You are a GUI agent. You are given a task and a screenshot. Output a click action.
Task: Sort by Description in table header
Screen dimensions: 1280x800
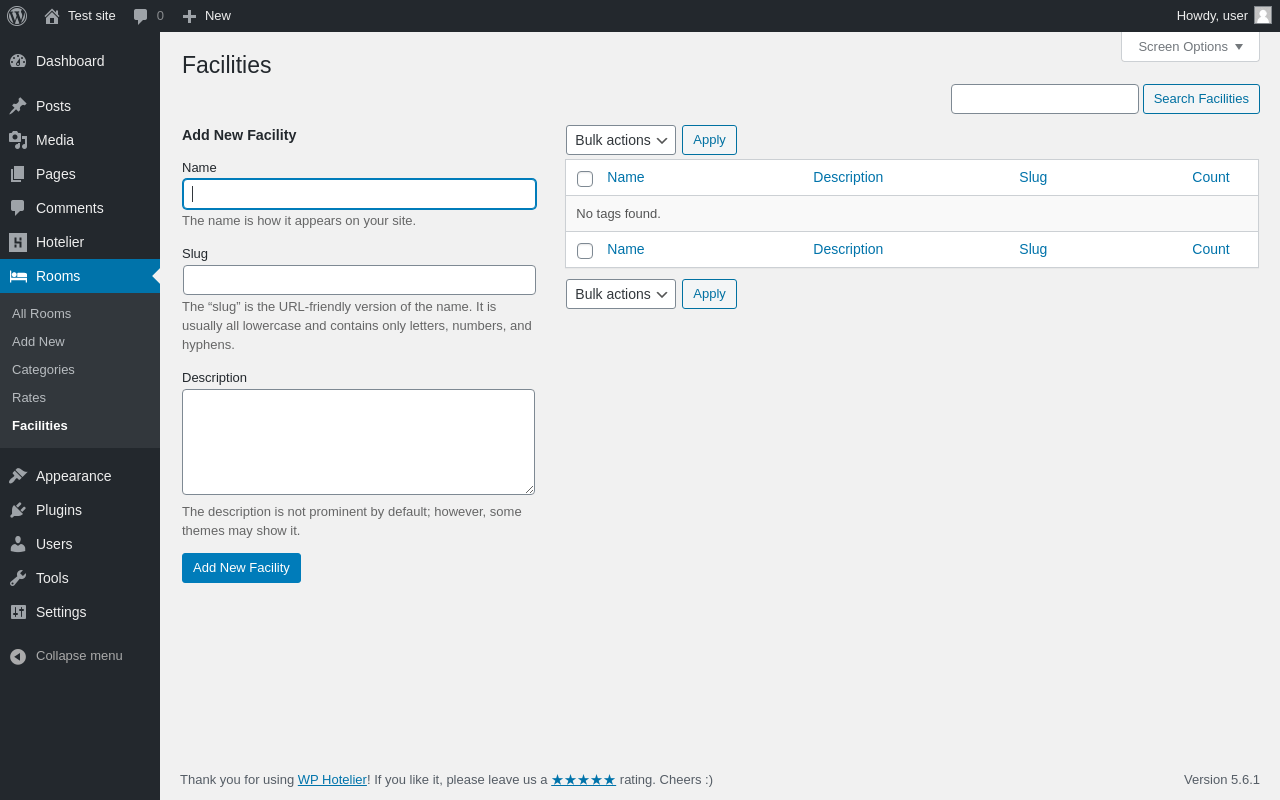coord(848,177)
